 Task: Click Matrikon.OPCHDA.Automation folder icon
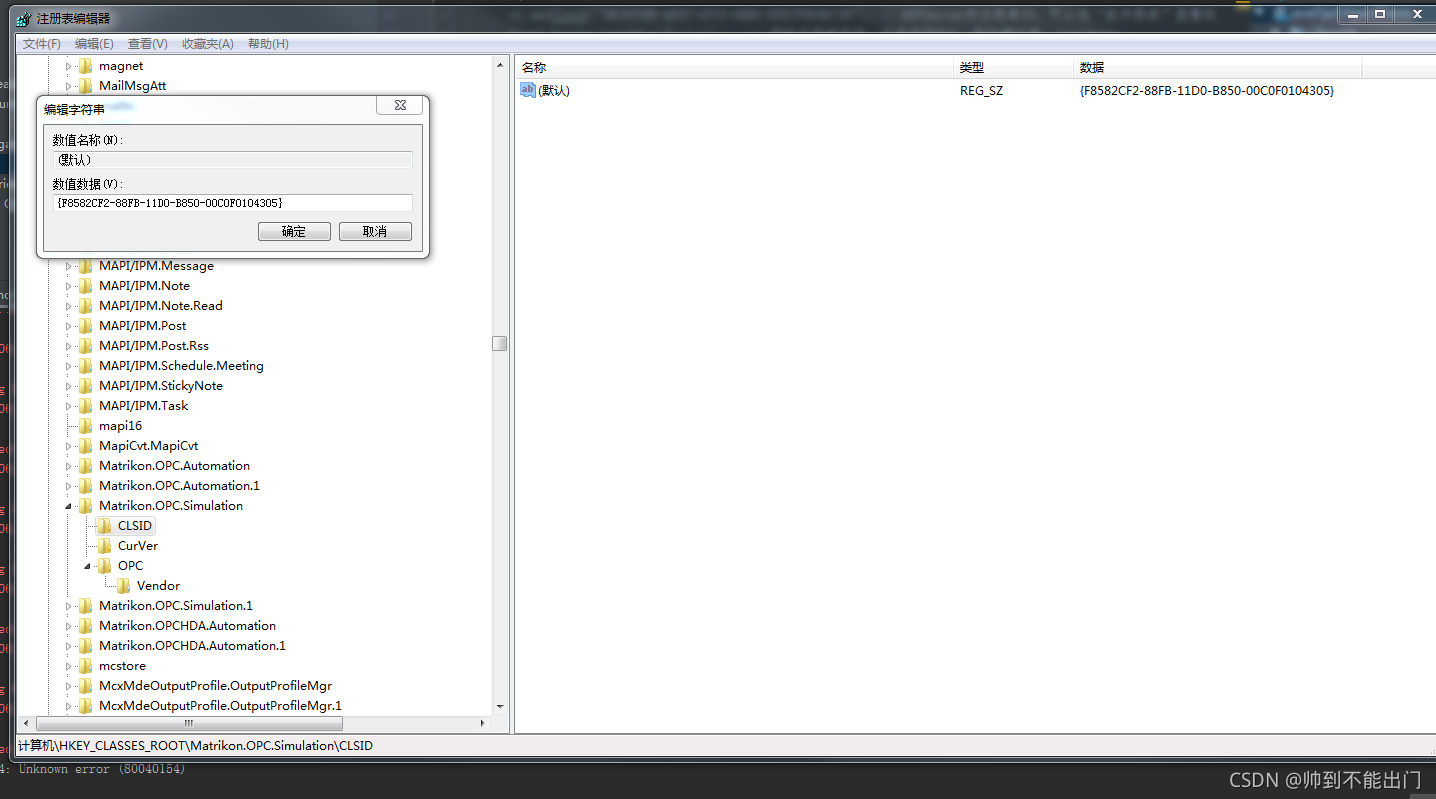[86, 626]
